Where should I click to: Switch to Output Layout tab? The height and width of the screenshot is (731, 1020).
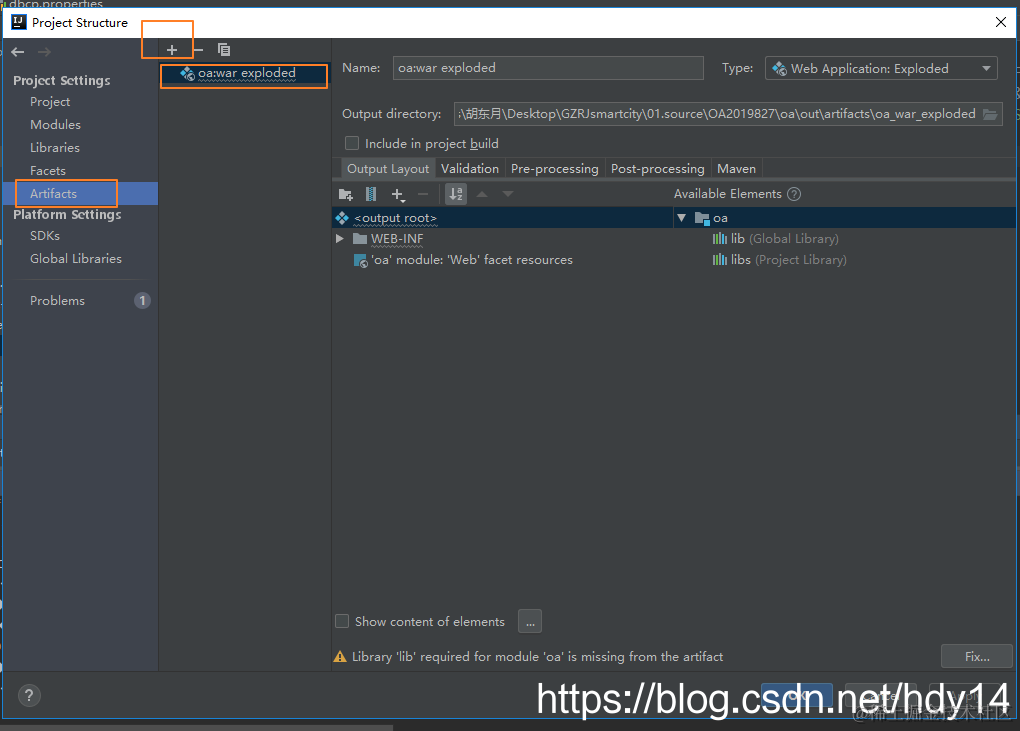388,168
